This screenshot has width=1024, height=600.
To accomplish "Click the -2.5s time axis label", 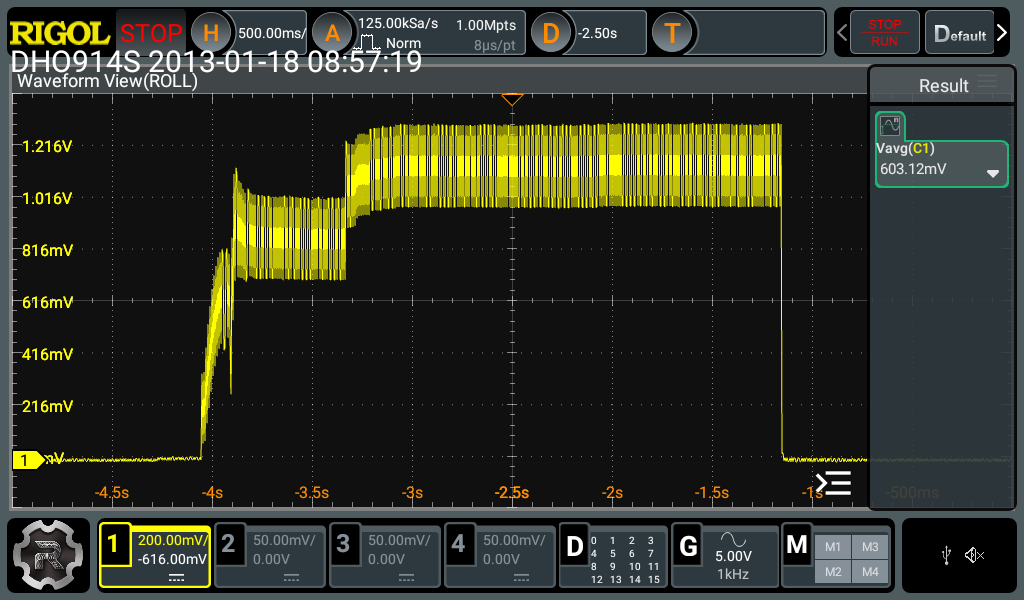I will [512, 492].
